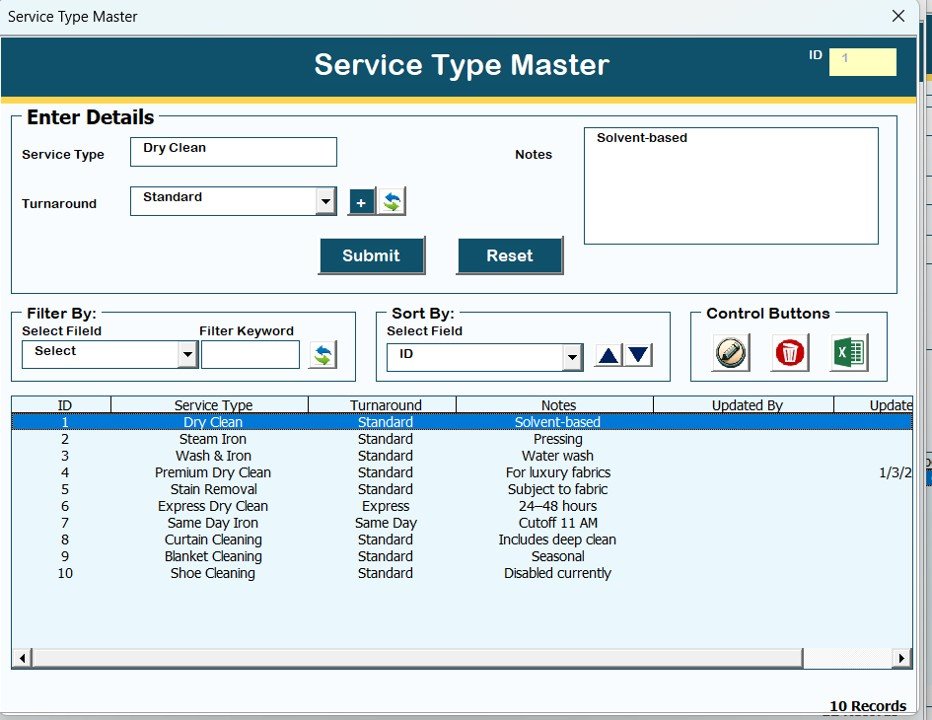
Task: Open the Sort By field dropdown
Action: [572, 357]
